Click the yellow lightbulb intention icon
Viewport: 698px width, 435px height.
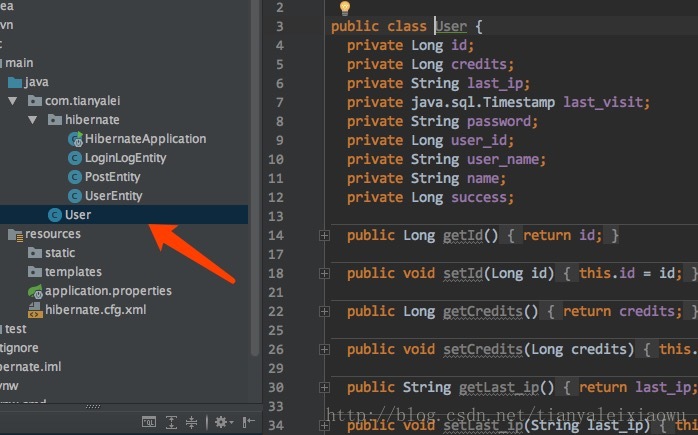[x=345, y=8]
